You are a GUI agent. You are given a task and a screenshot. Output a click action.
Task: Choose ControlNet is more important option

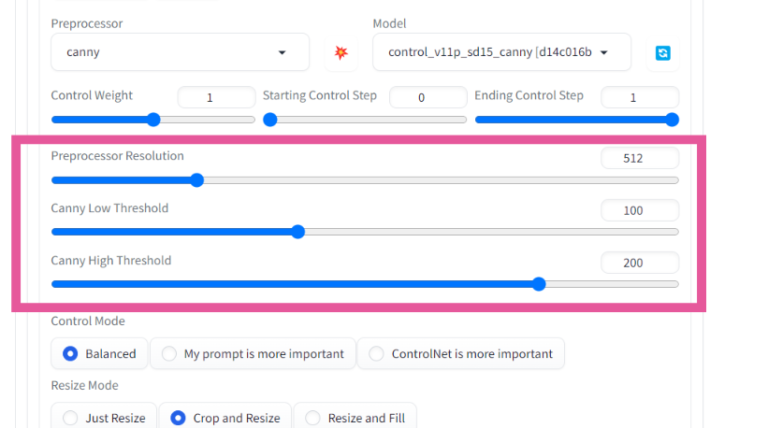click(460, 353)
